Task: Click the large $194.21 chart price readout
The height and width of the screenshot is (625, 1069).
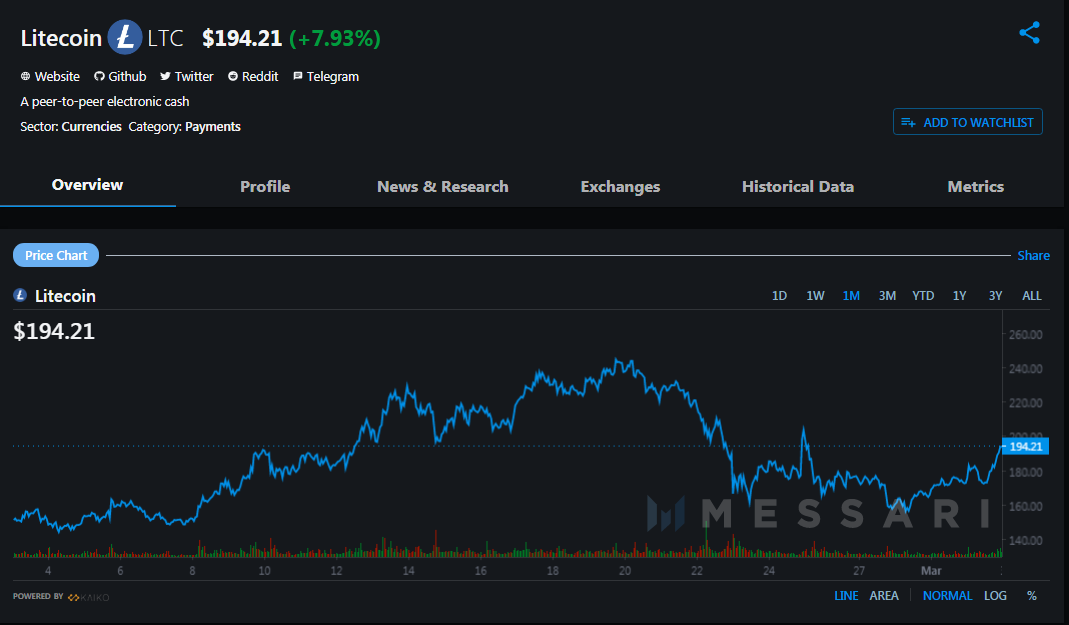Action: tap(54, 331)
